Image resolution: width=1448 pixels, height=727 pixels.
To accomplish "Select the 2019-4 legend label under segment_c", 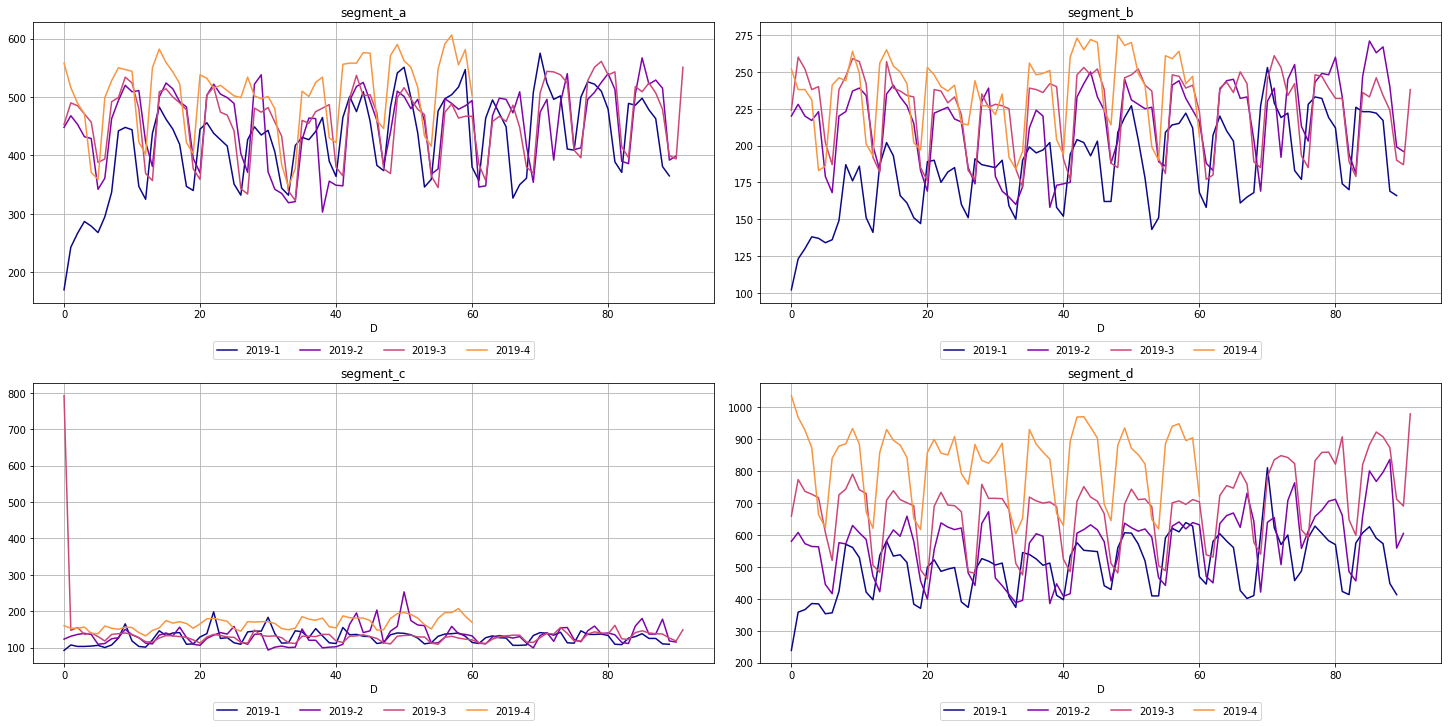I will tap(513, 711).
